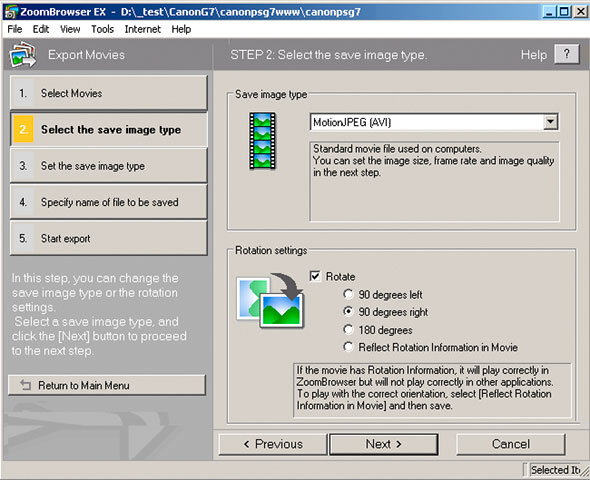This screenshot has height=480, width=590.
Task: Click the Help text label in header
Action: pyautogui.click(x=534, y=55)
